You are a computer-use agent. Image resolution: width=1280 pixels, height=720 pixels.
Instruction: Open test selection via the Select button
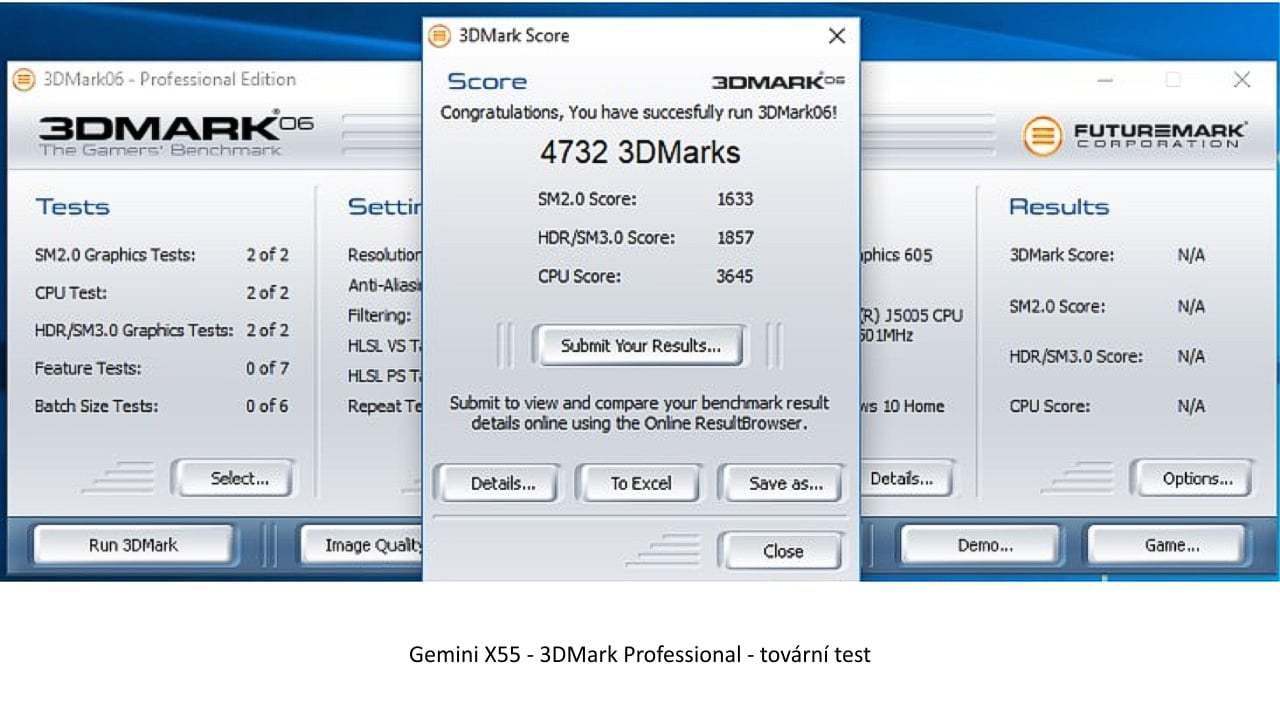click(x=233, y=478)
